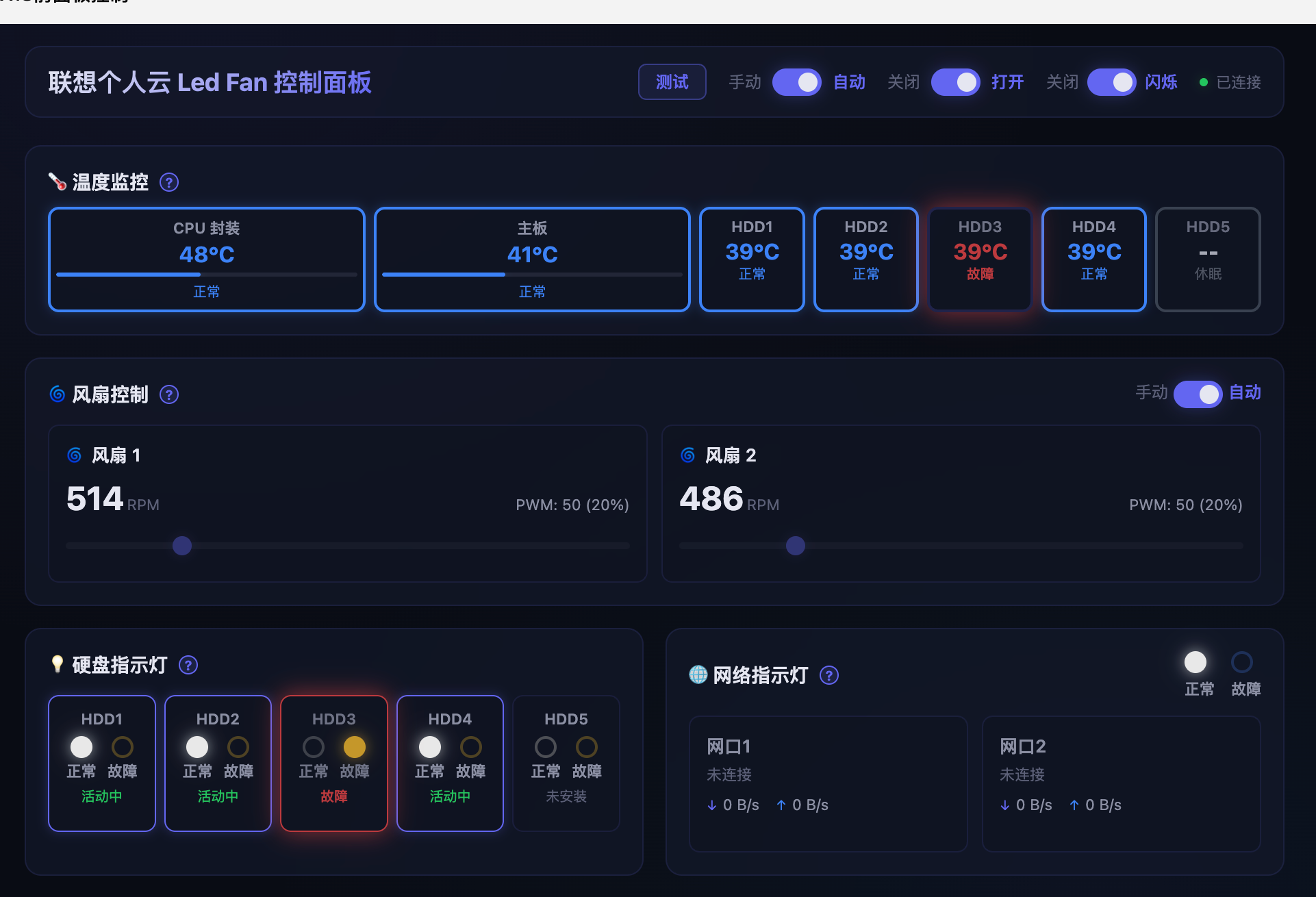Select the HDD4 39°C temperature card

click(1094, 260)
